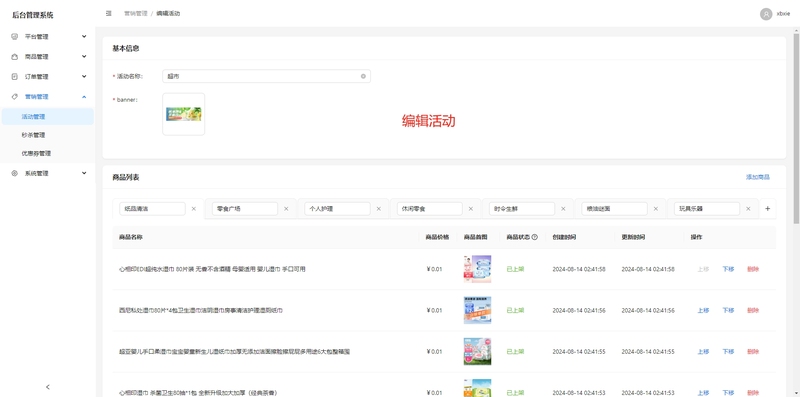Click the 商品管理 bag icon
Image resolution: width=800 pixels, height=397 pixels.
point(14,57)
